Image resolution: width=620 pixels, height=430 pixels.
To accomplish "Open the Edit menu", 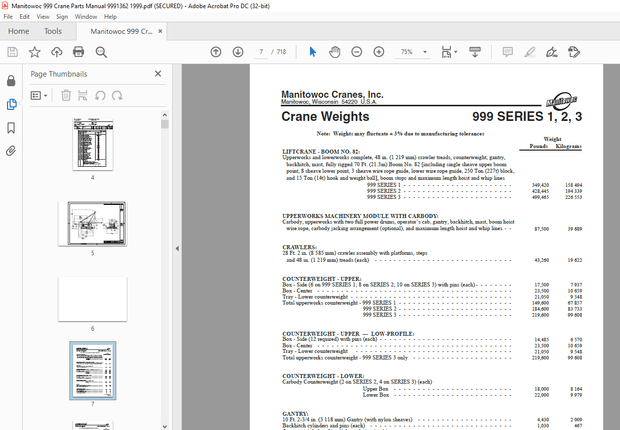I will [x=25, y=17].
